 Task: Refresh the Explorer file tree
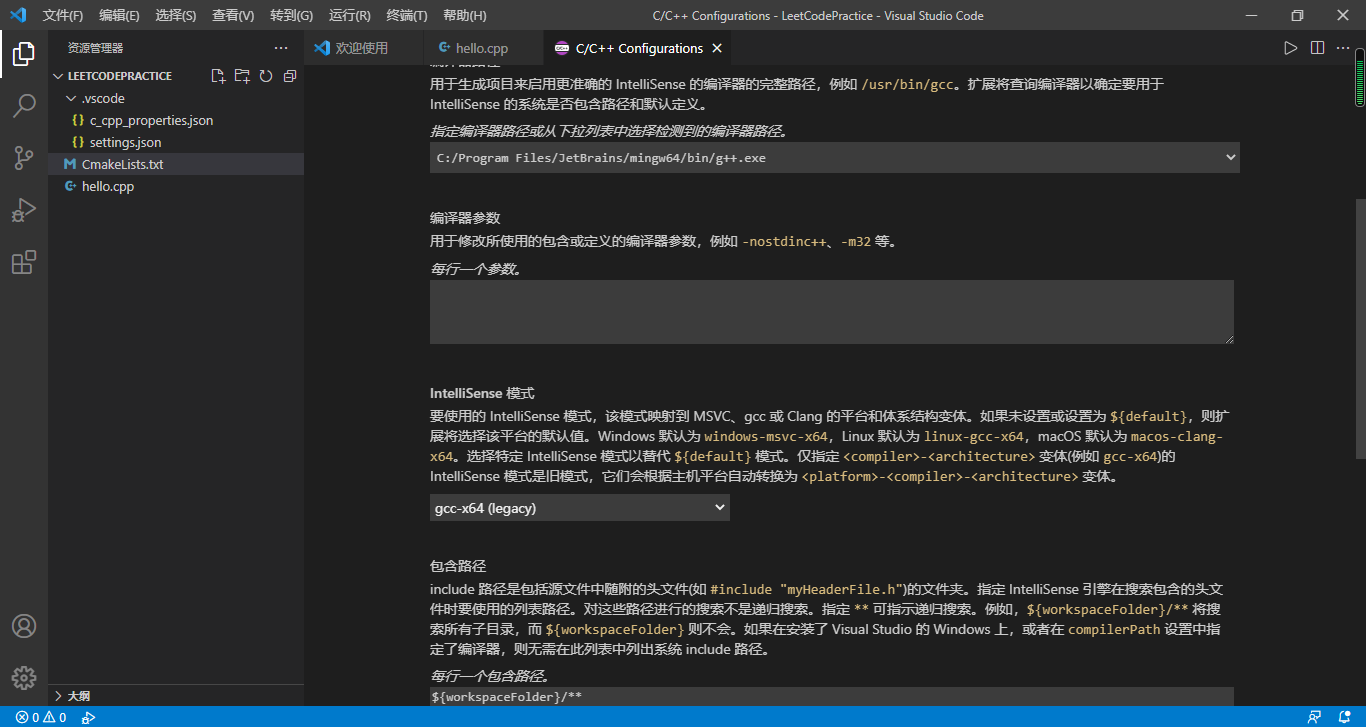point(265,75)
